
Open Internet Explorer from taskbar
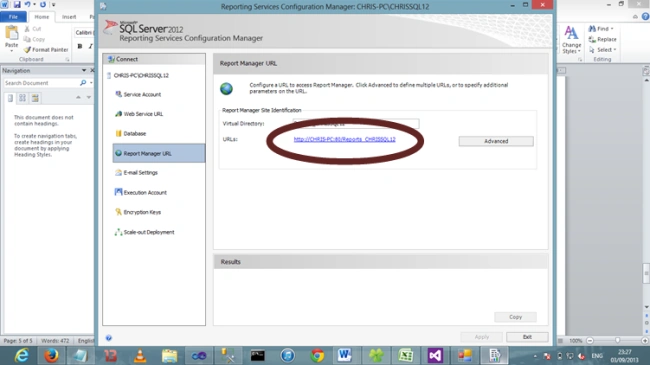click(21, 355)
